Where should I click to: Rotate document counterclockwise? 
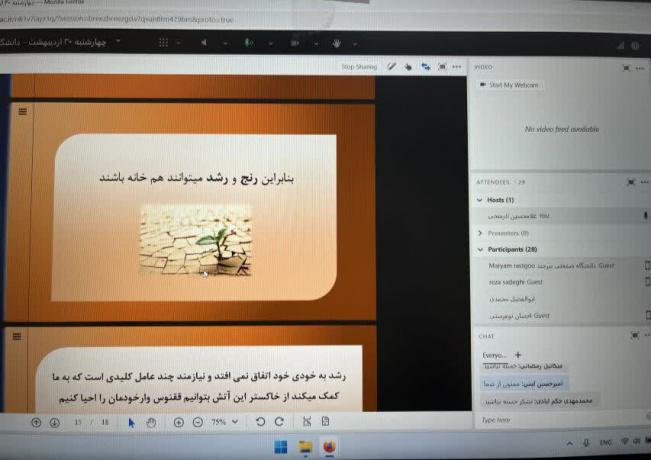261,422
